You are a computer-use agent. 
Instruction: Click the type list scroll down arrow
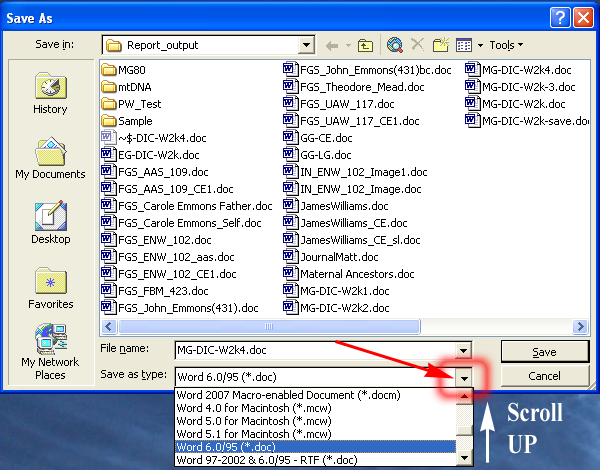(464, 458)
